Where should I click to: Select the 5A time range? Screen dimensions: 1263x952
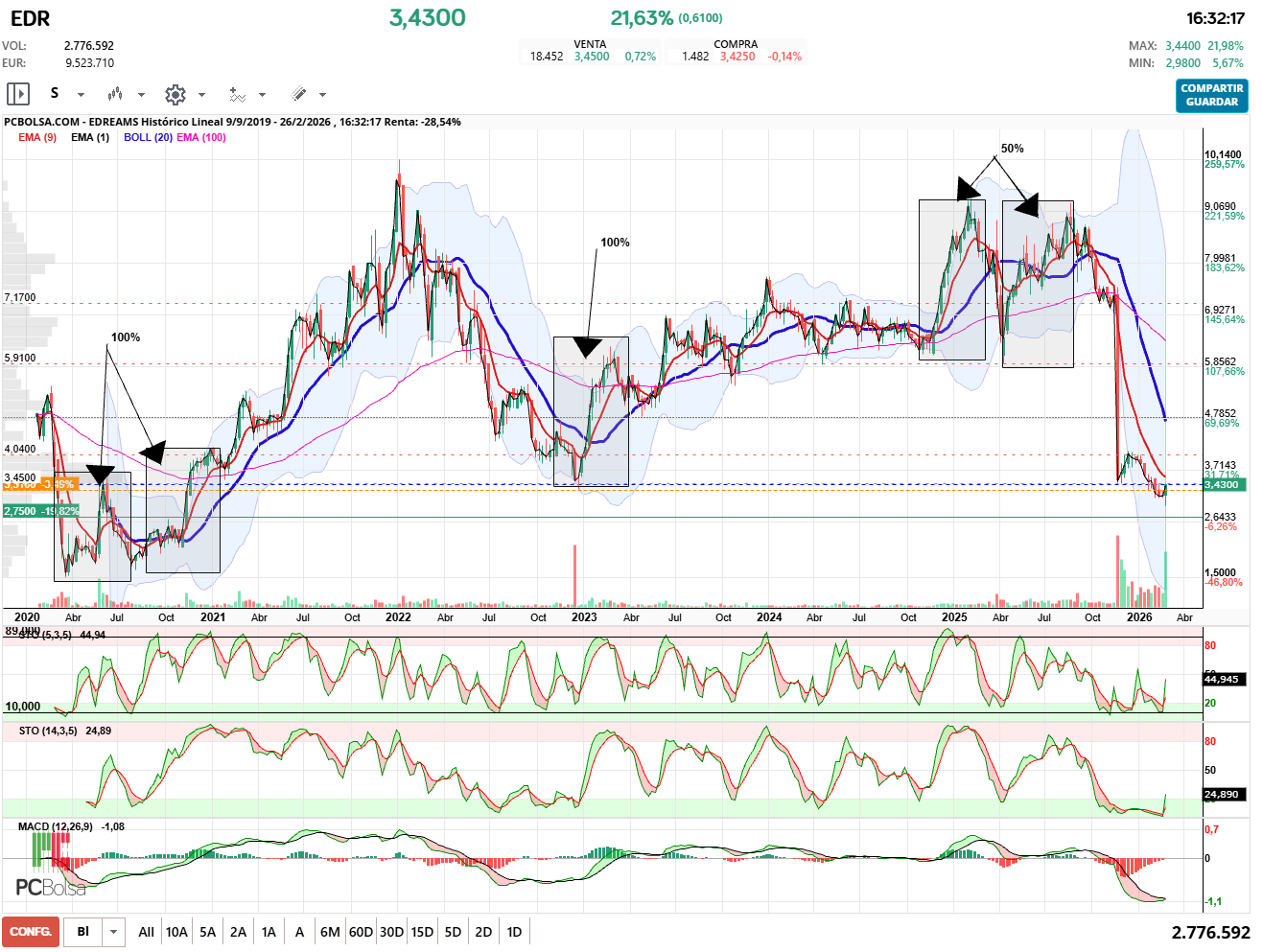click(x=207, y=932)
